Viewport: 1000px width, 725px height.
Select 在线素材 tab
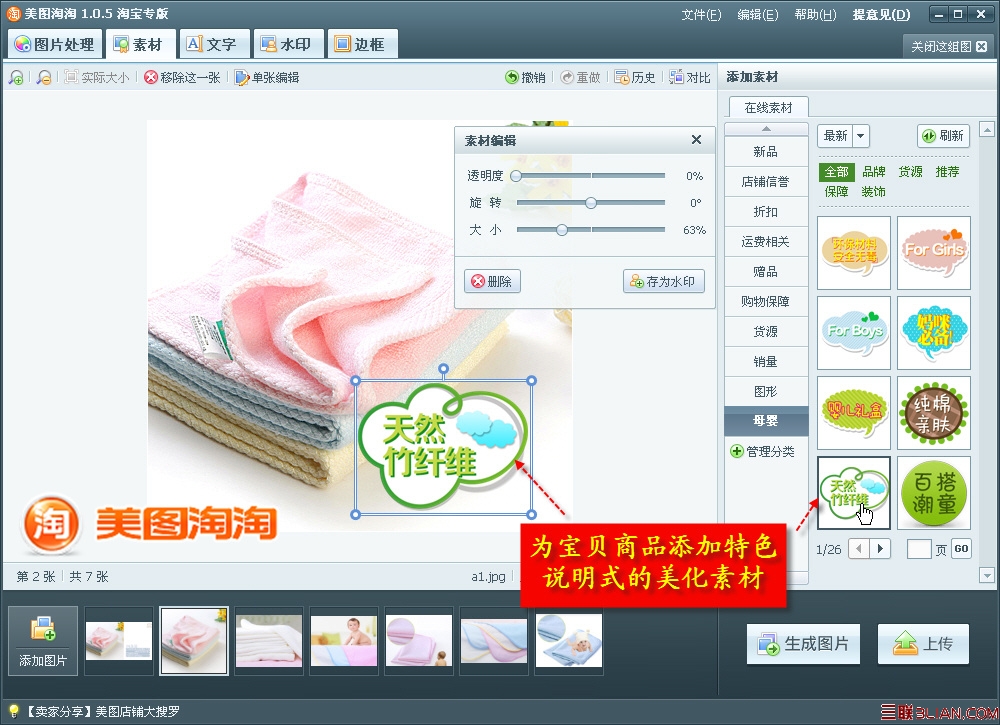click(x=768, y=108)
